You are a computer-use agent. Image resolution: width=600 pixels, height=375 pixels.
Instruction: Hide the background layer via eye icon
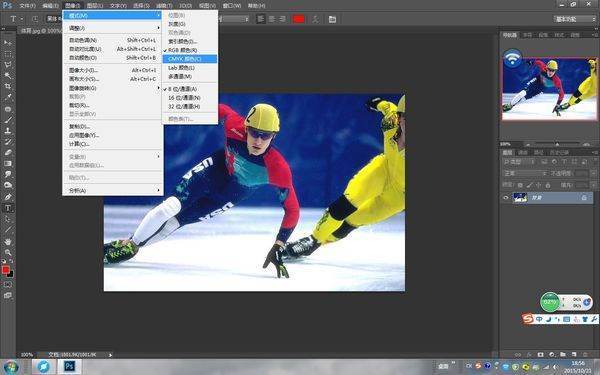pyautogui.click(x=506, y=198)
